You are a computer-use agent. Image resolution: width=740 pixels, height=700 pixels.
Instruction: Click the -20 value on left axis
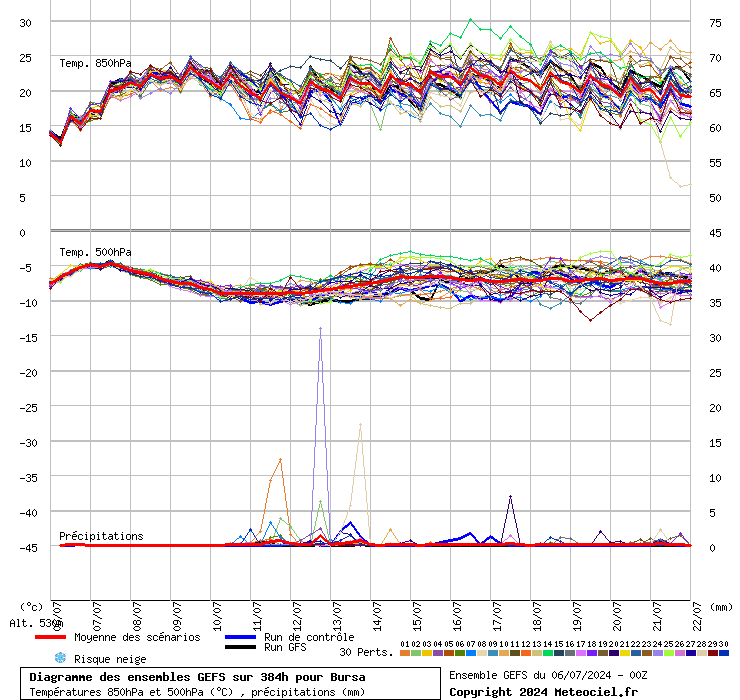(x=28, y=373)
